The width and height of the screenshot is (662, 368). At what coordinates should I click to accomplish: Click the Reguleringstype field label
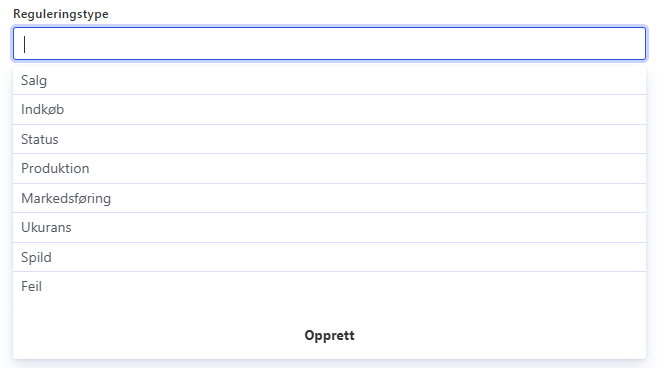pyautogui.click(x=61, y=14)
